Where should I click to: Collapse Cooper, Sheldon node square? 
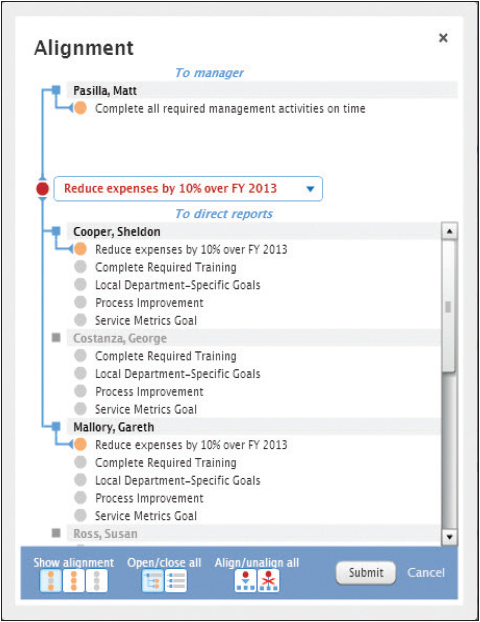(x=56, y=231)
